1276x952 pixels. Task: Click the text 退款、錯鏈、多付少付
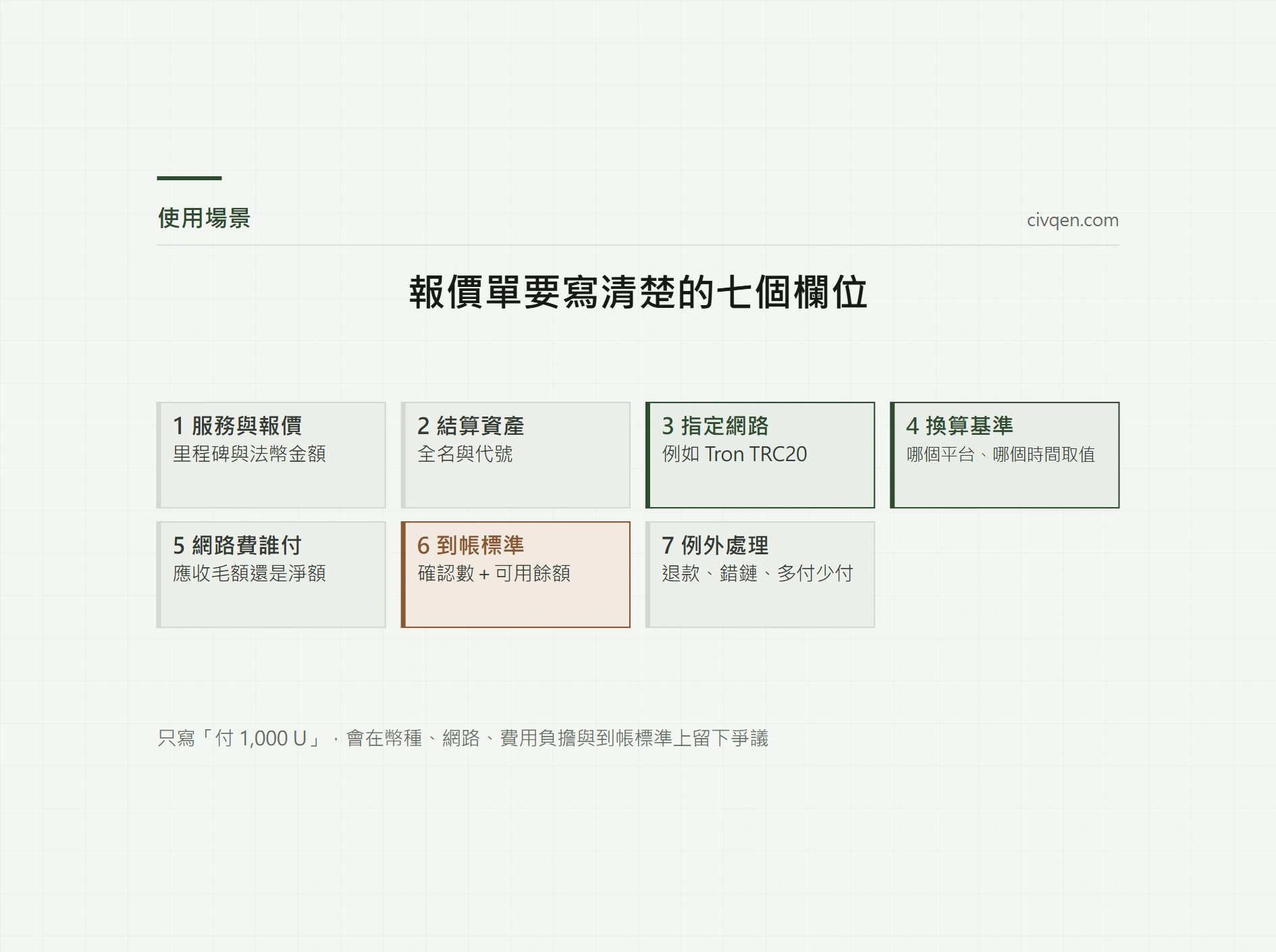[x=757, y=573]
